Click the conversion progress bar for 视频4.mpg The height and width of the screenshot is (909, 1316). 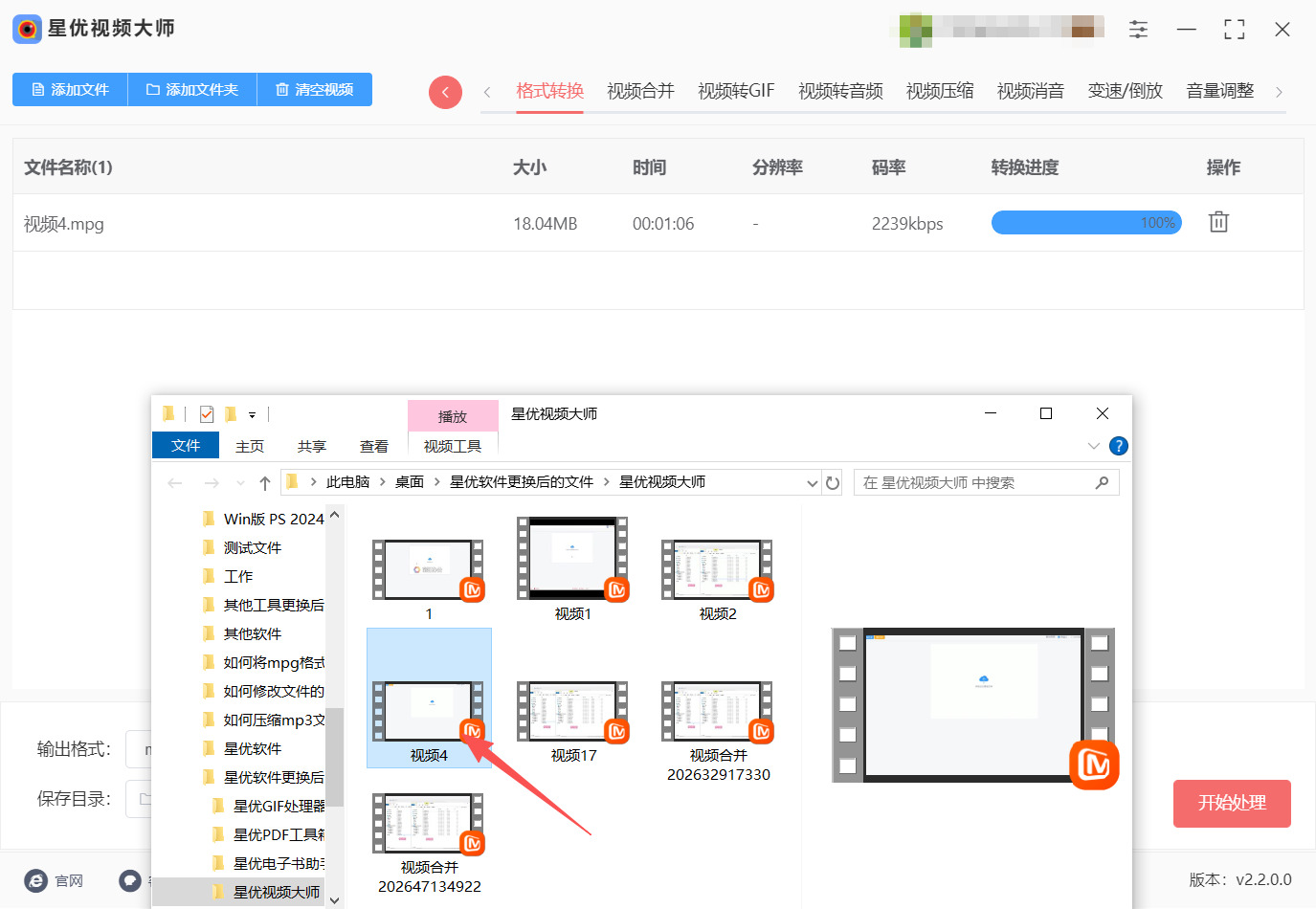(1086, 223)
